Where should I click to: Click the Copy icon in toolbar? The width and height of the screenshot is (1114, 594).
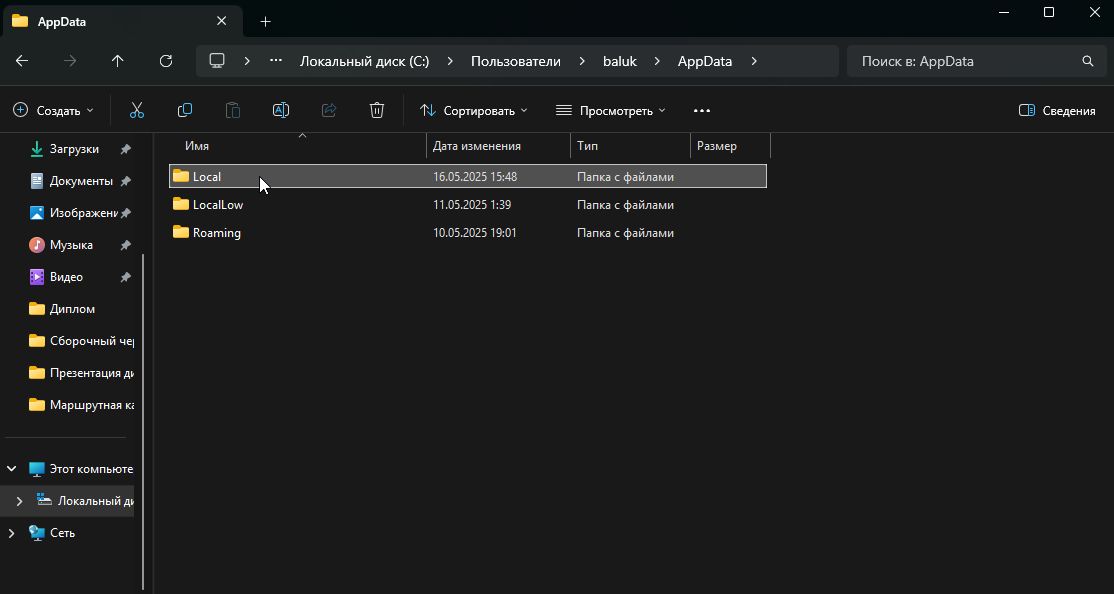185,110
